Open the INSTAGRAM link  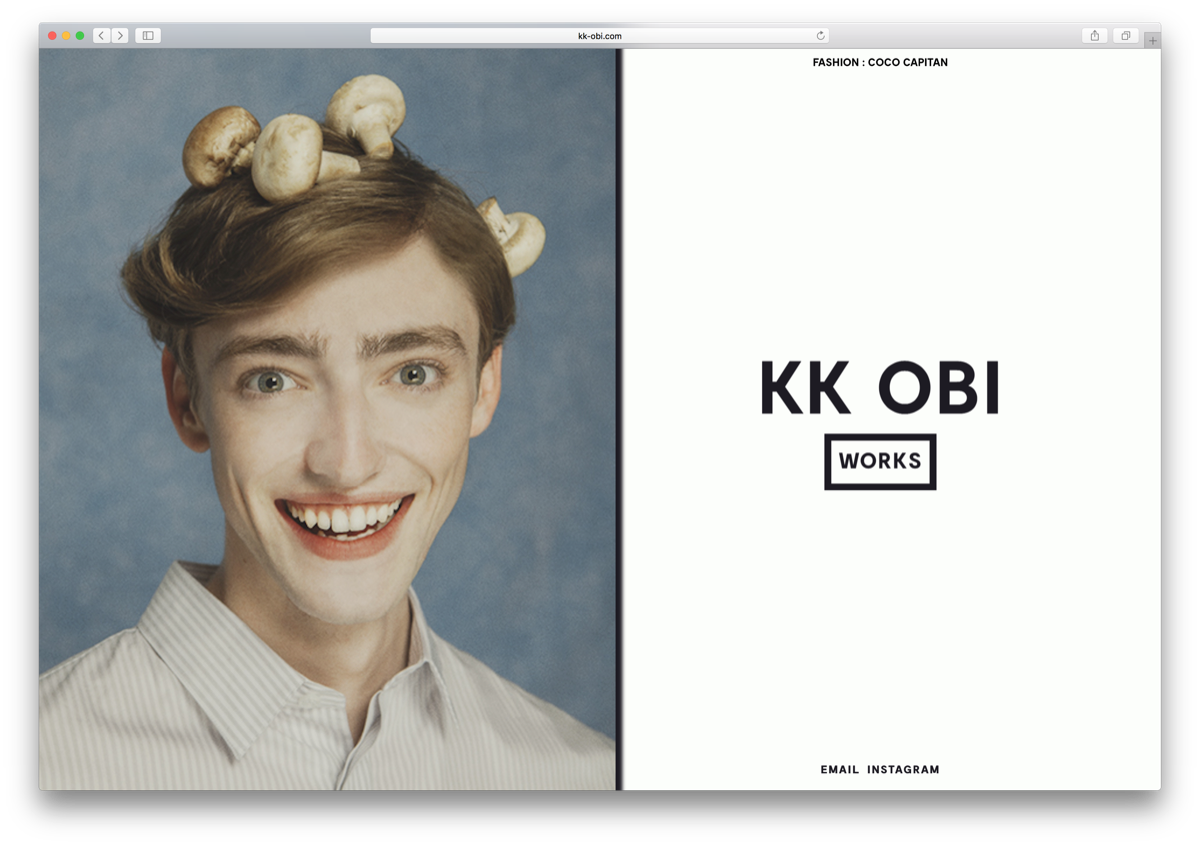[903, 770]
